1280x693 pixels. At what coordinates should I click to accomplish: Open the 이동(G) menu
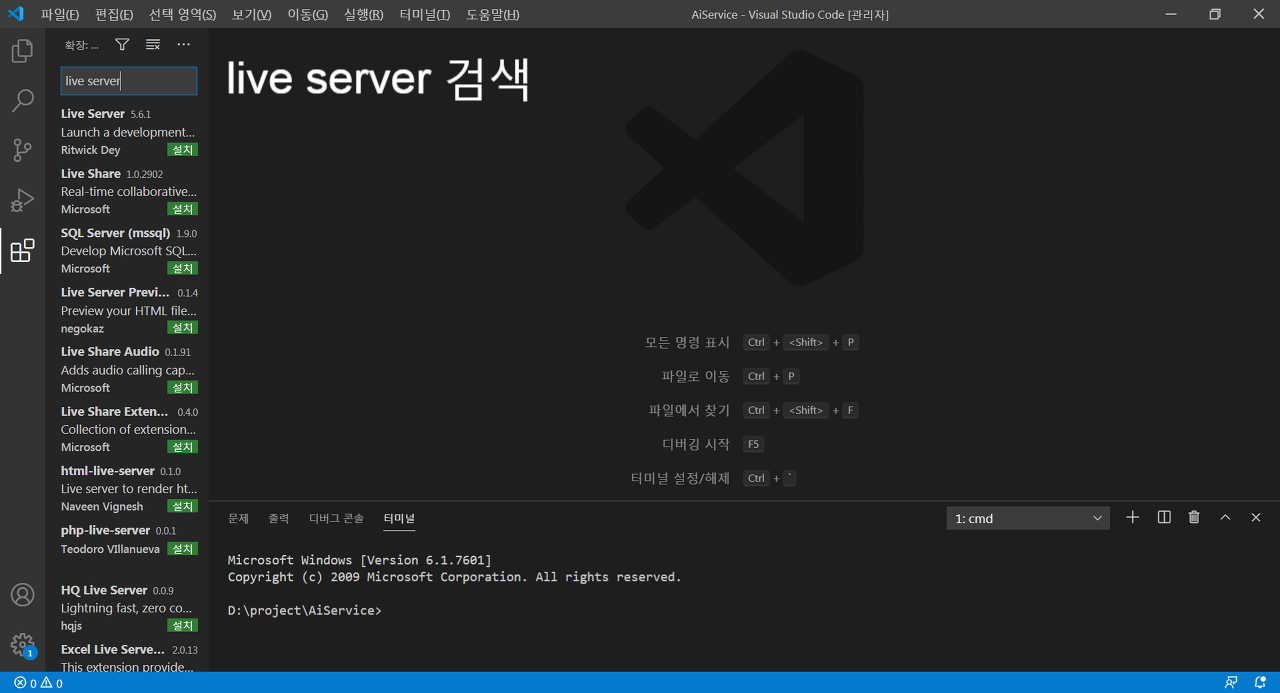[x=307, y=15]
